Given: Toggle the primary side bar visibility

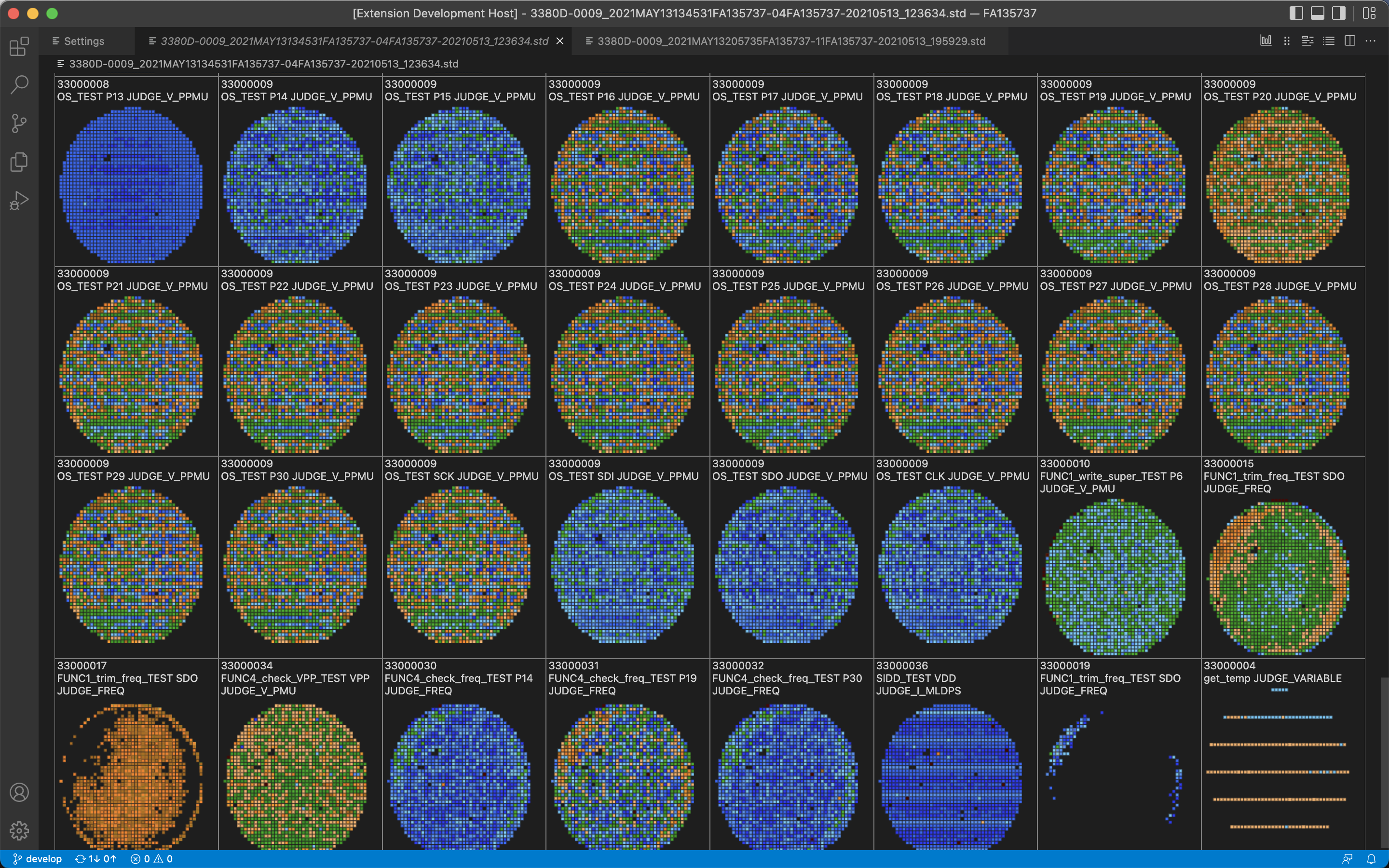Looking at the screenshot, I should pos(1296,13).
